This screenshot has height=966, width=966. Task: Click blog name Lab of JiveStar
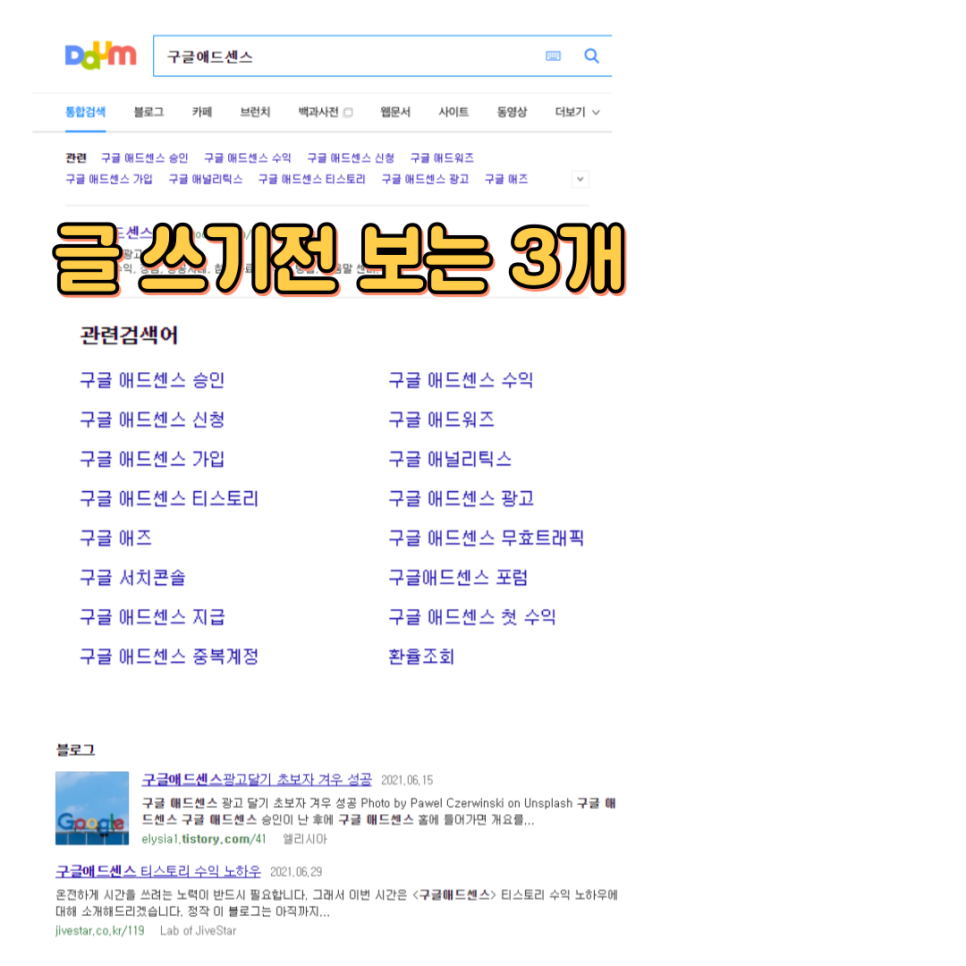pos(198,930)
